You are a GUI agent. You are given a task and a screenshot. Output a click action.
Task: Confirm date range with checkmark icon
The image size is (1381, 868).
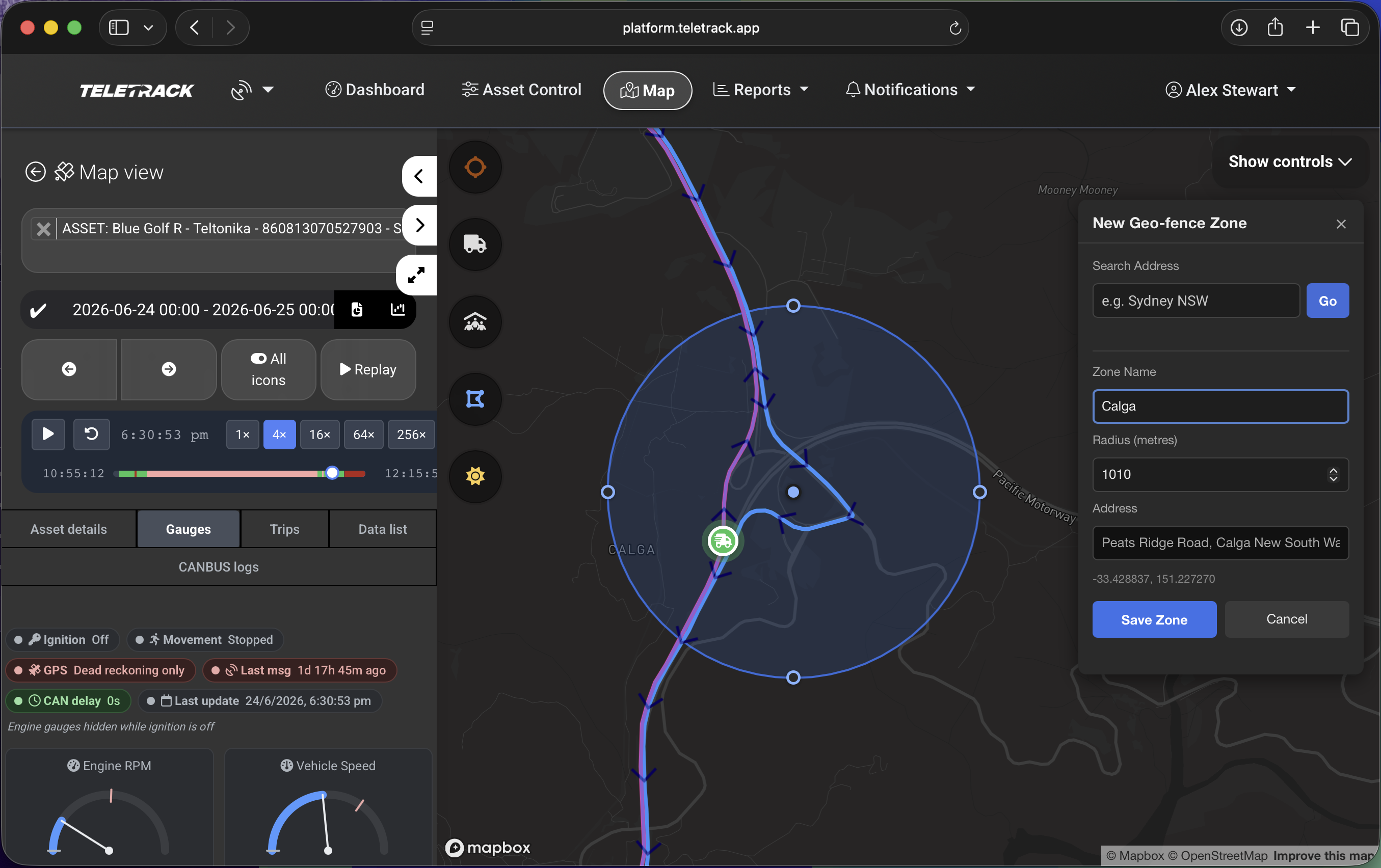[38, 310]
